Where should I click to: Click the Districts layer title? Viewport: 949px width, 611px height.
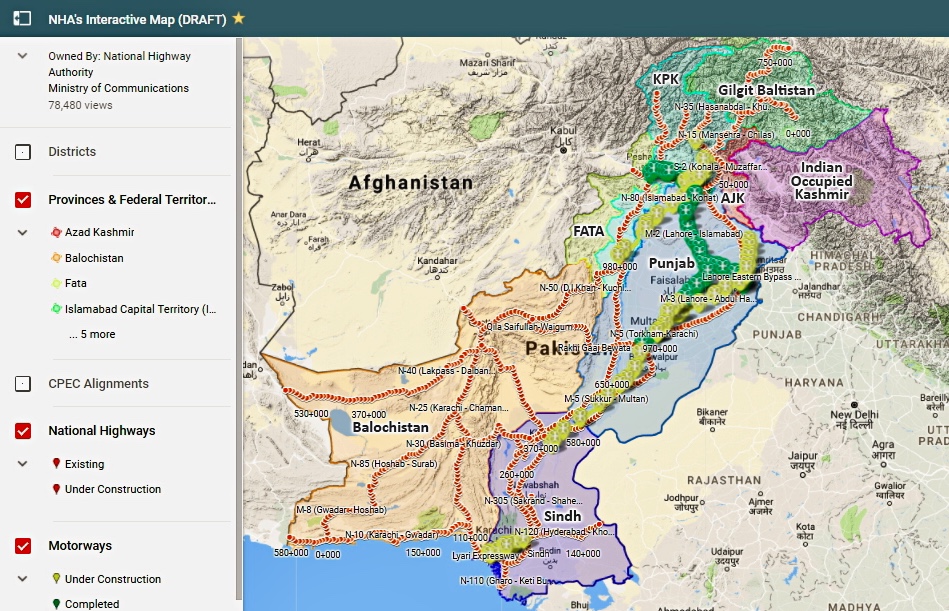click(72, 151)
